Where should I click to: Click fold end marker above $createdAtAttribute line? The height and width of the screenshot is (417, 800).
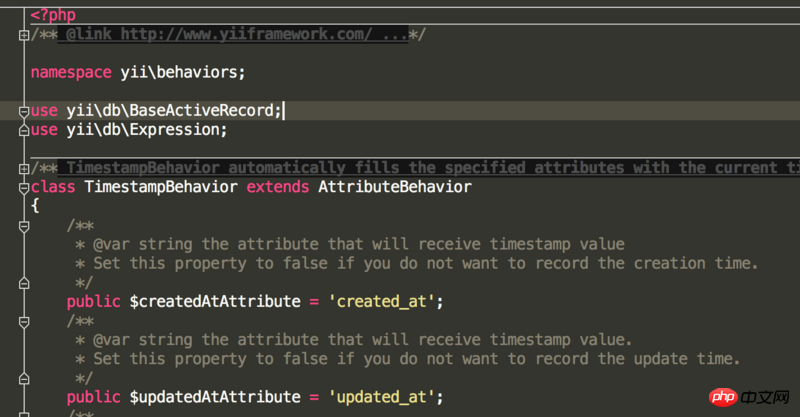point(24,283)
